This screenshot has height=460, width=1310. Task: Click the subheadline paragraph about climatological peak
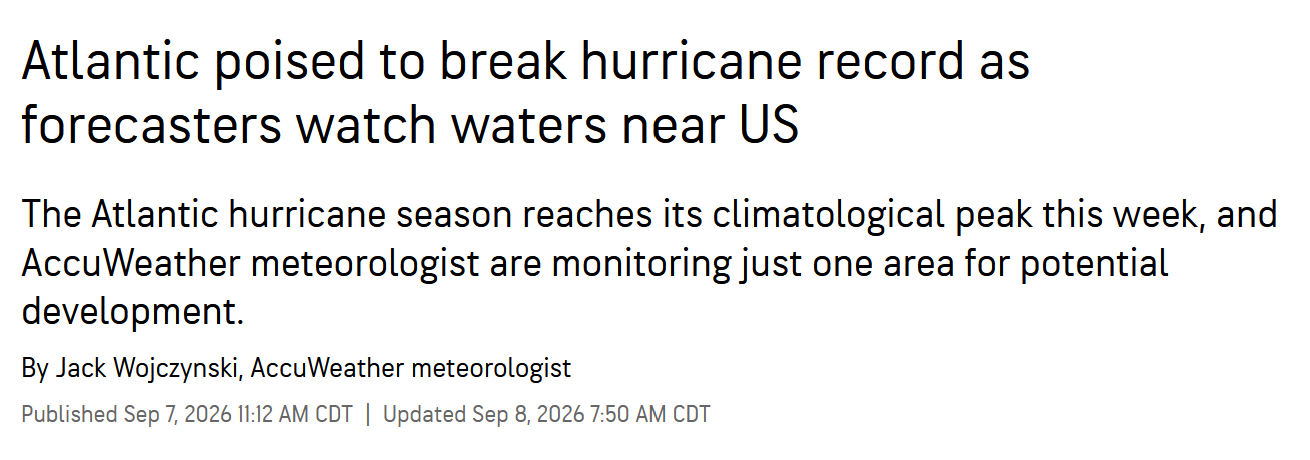pyautogui.click(x=649, y=264)
